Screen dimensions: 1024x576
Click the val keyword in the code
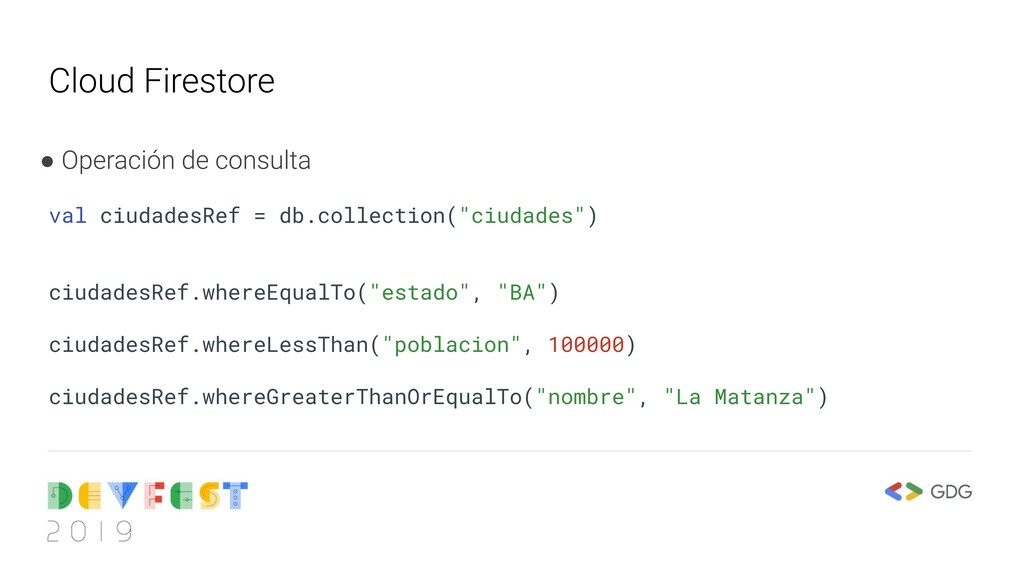pos(67,216)
